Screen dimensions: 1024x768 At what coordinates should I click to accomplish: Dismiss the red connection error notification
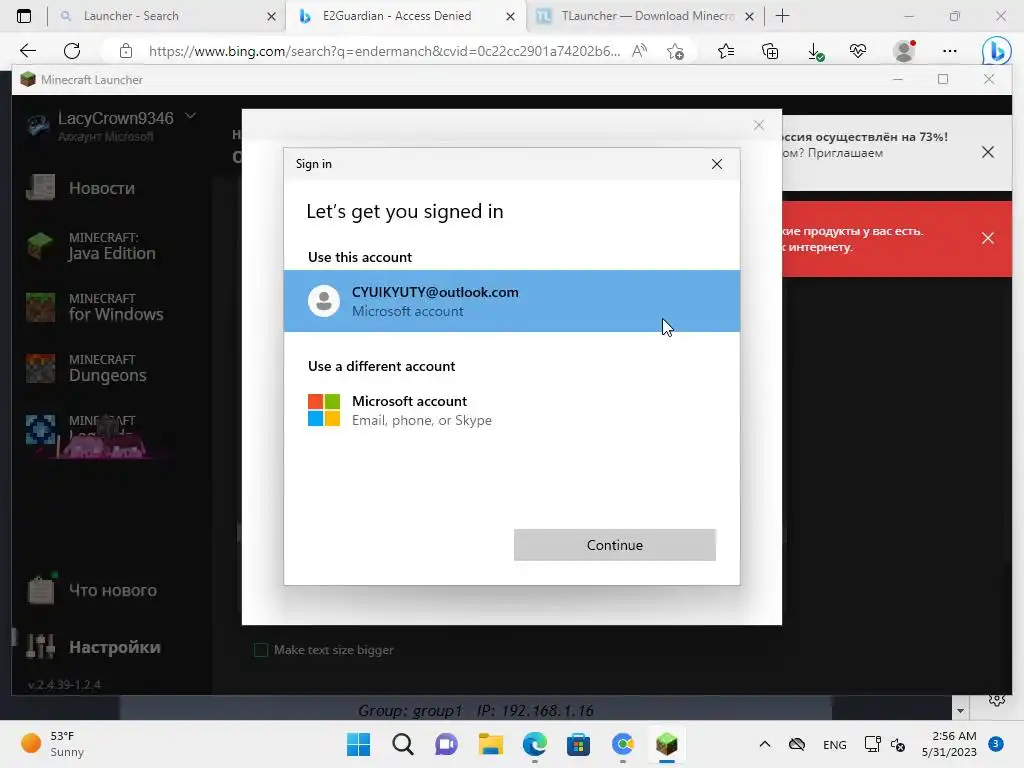[x=987, y=238]
